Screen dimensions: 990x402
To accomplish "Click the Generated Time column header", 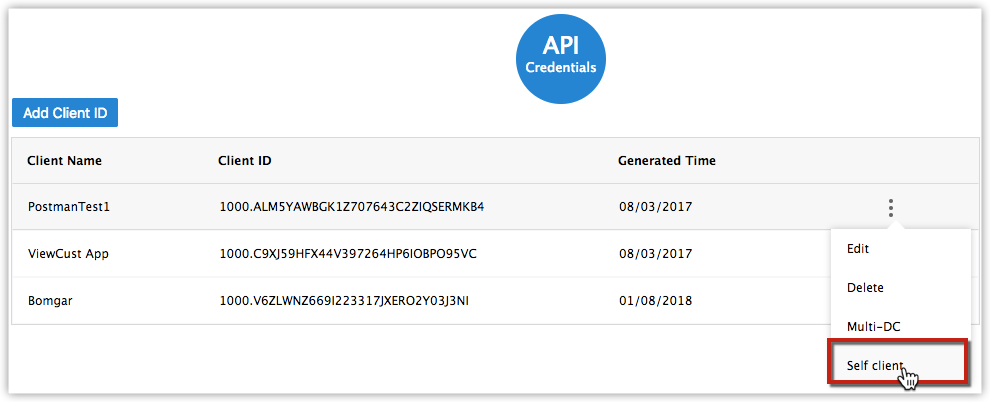I will pyautogui.click(x=666, y=160).
